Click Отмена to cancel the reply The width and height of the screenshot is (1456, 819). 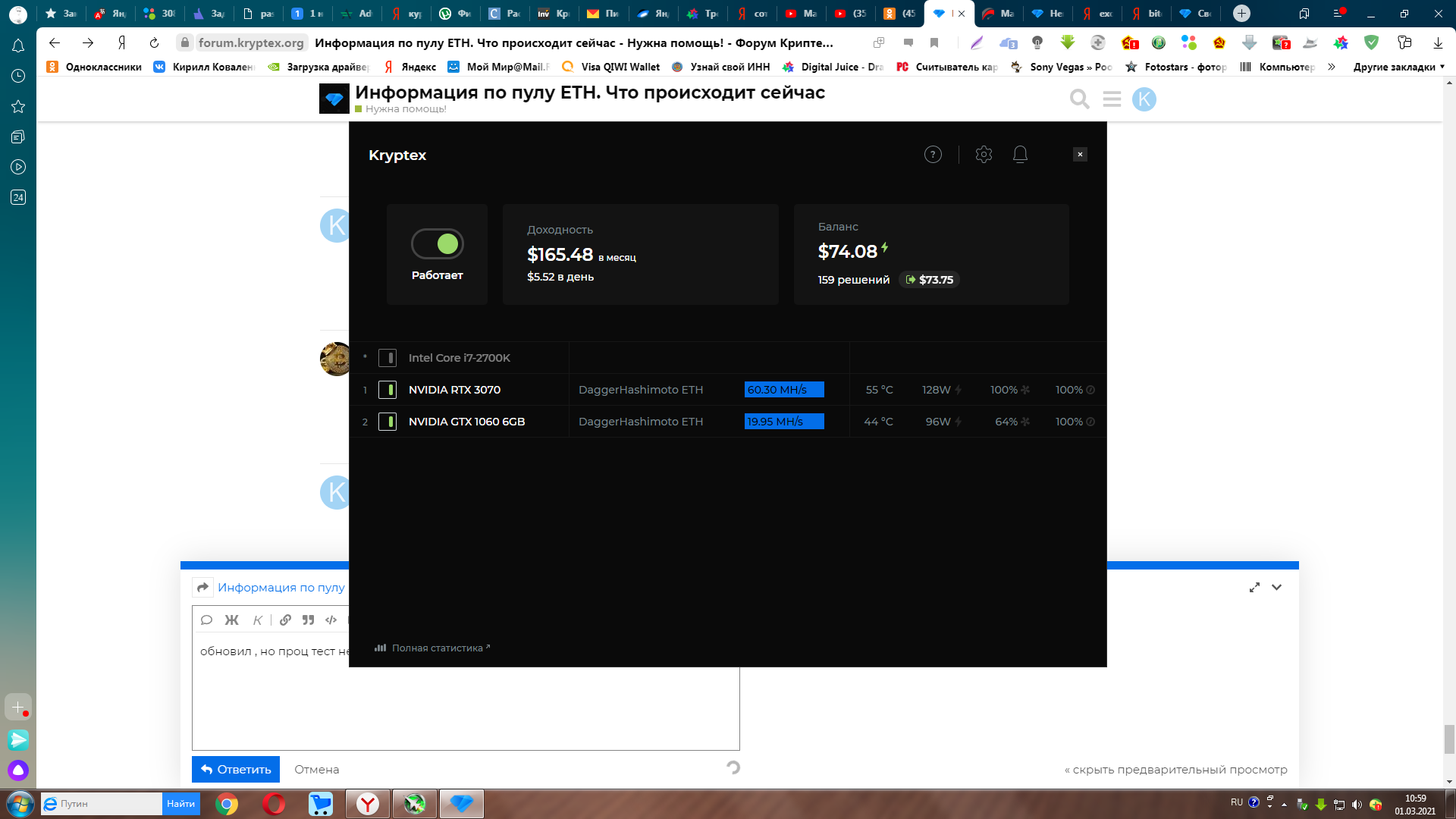coord(317,769)
